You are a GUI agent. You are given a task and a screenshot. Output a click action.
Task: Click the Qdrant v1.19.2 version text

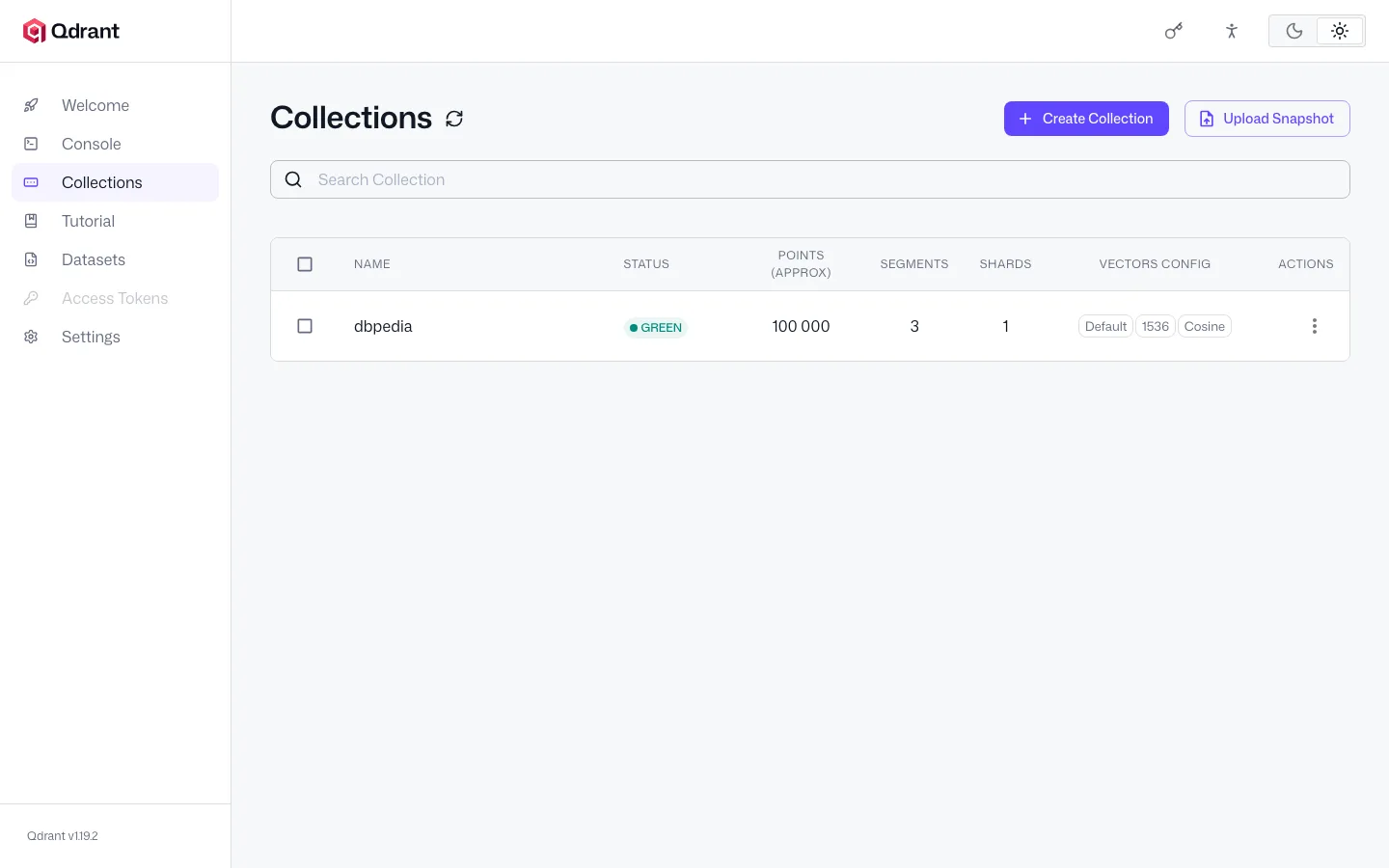63,836
